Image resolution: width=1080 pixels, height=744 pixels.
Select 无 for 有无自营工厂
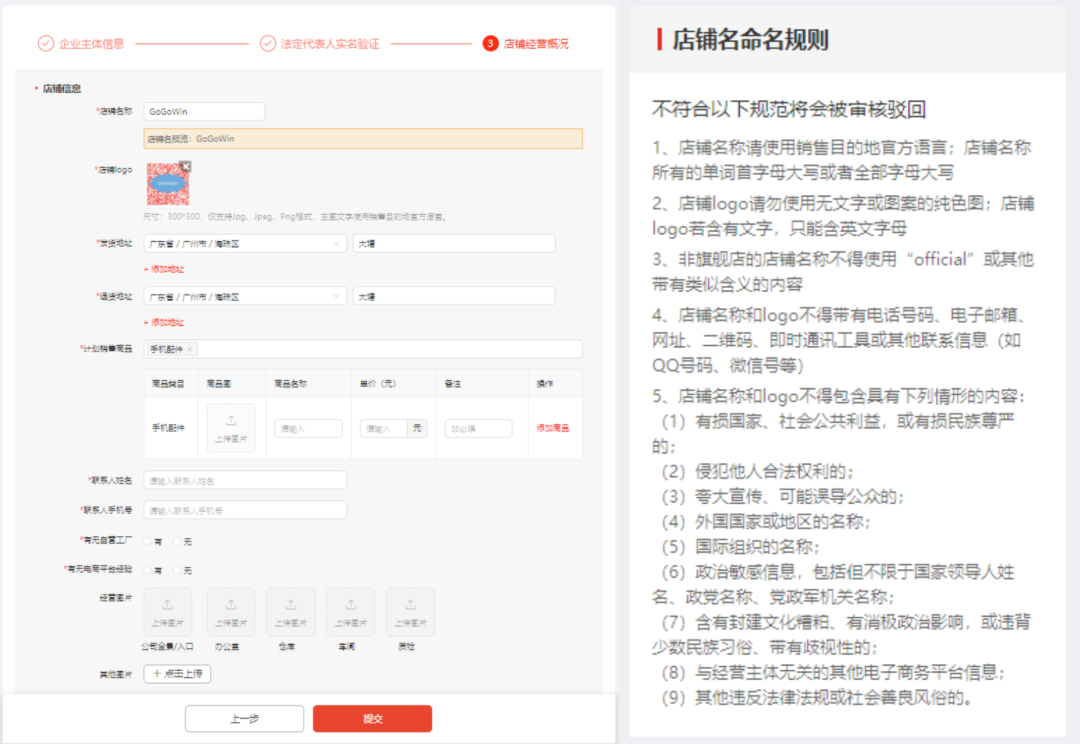(x=179, y=541)
